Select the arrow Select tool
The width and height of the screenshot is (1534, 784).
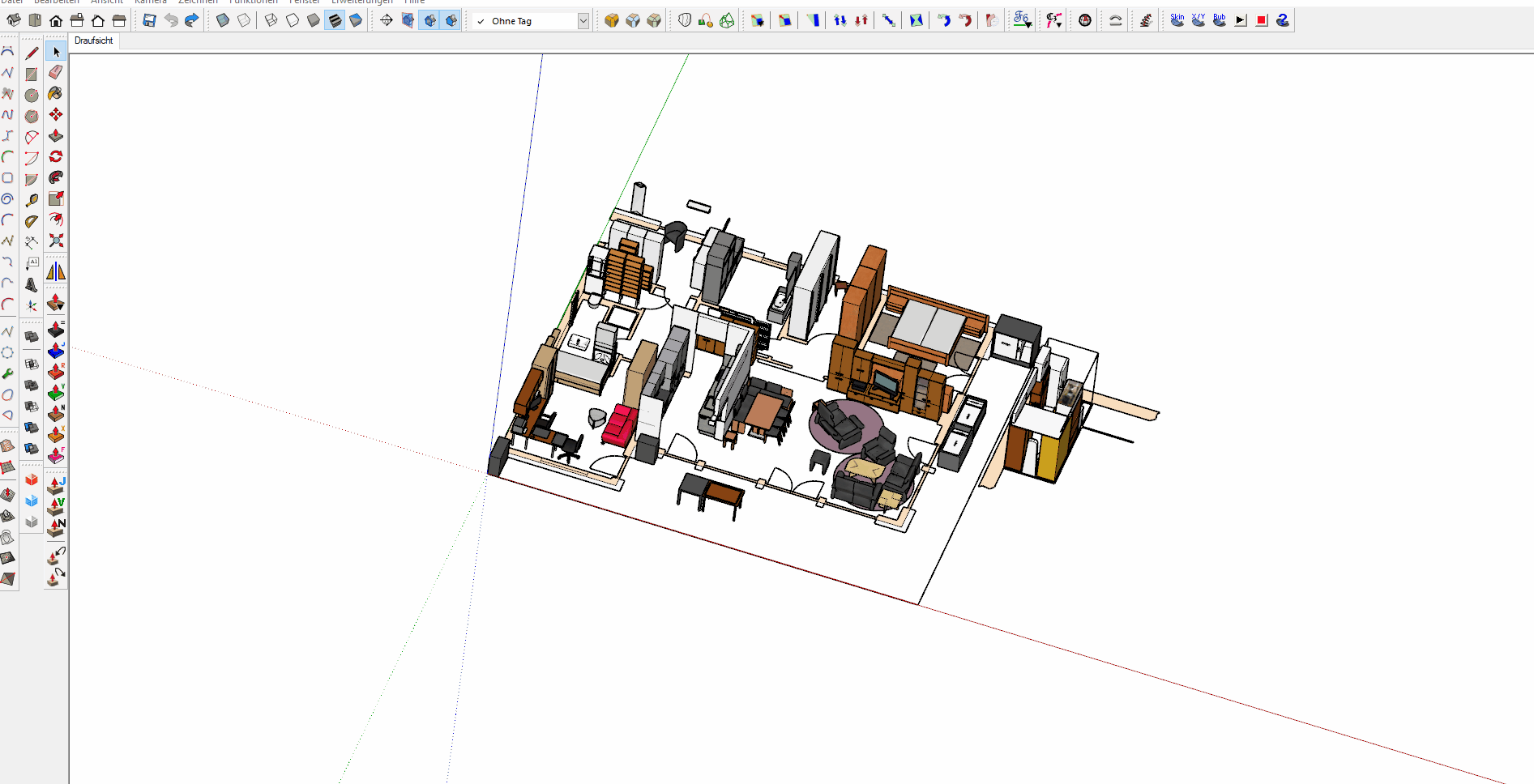tap(56, 52)
